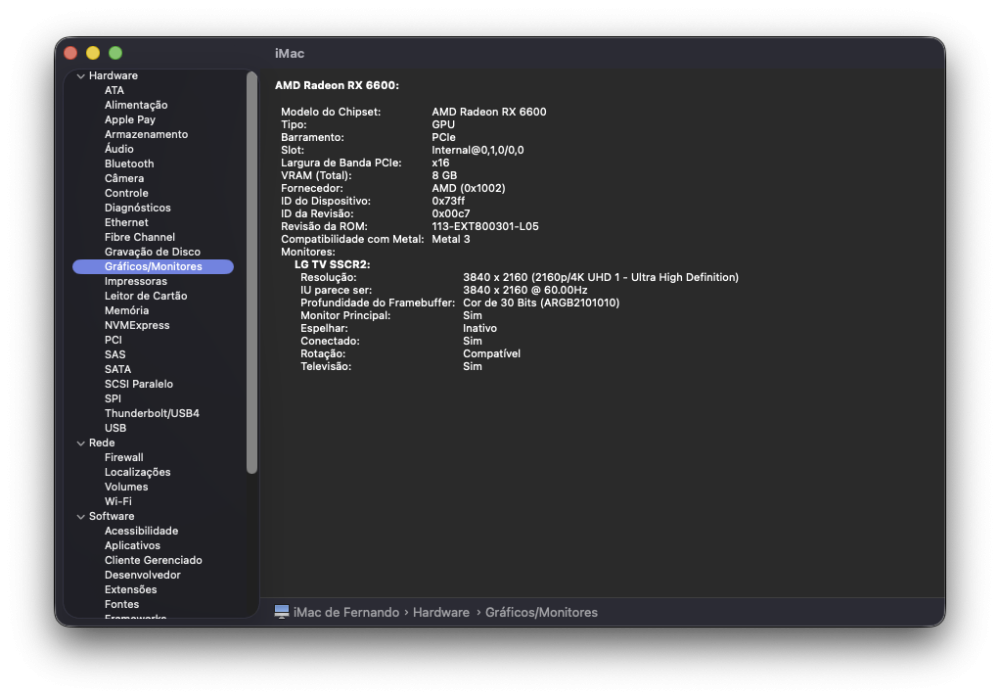Minimize the window with yellow button
This screenshot has height=699, width=1000.
click(93, 53)
